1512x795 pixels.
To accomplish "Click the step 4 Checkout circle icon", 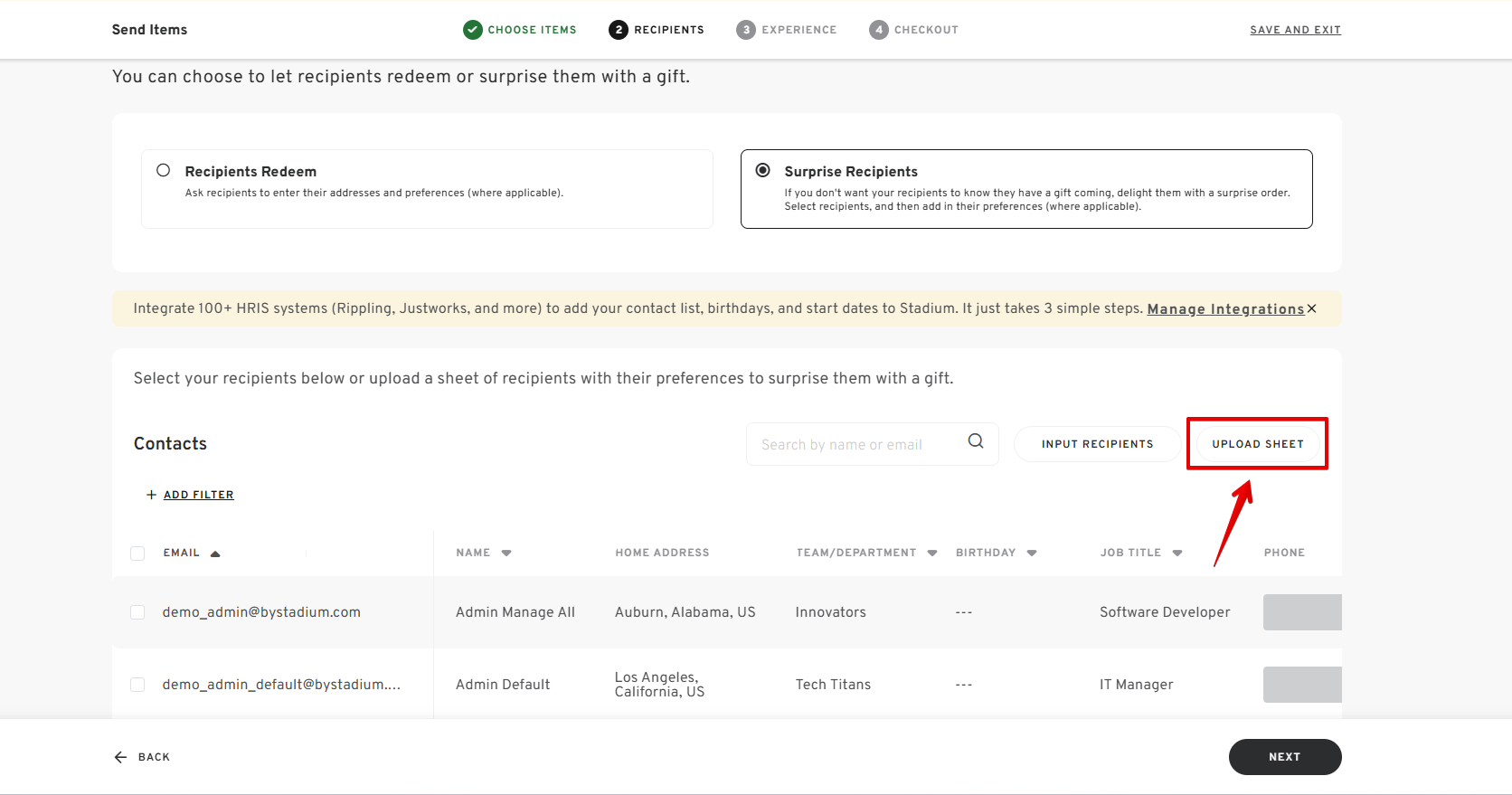I will tap(879, 30).
